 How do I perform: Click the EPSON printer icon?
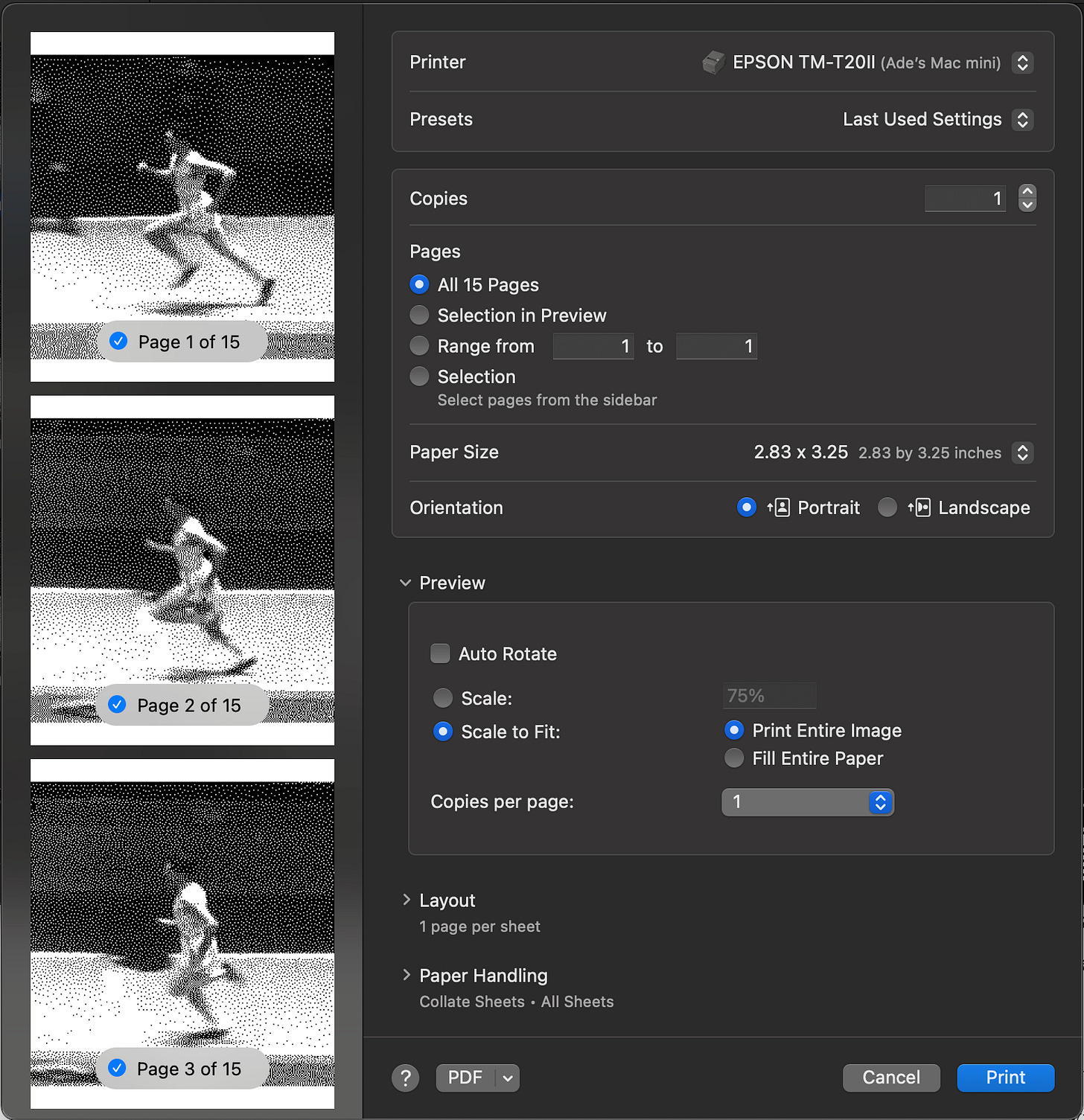[713, 63]
